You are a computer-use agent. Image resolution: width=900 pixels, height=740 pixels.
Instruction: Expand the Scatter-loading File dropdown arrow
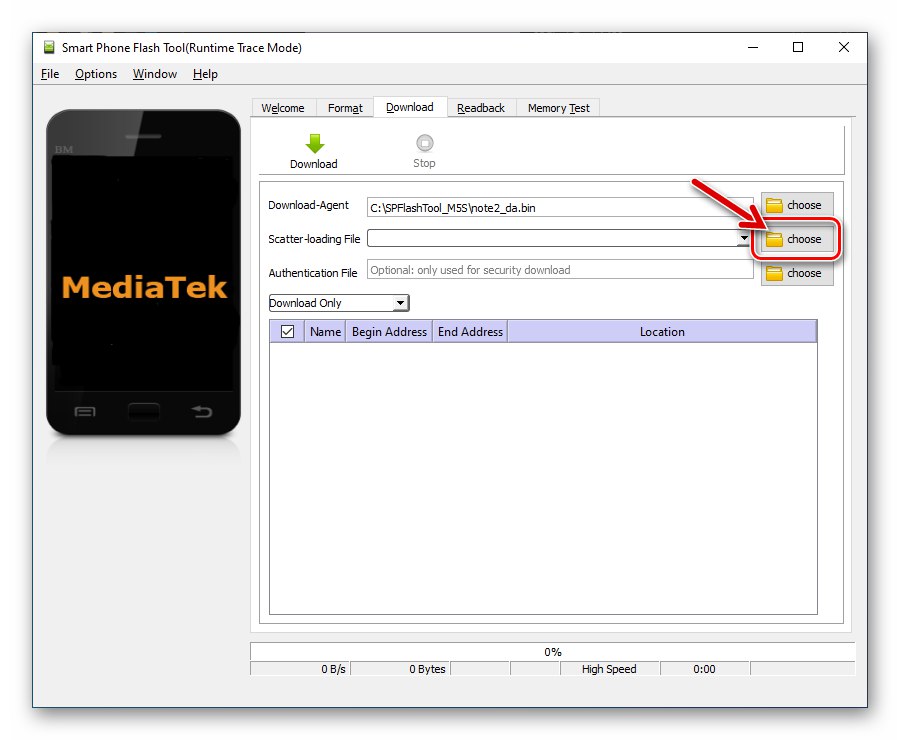pos(744,238)
